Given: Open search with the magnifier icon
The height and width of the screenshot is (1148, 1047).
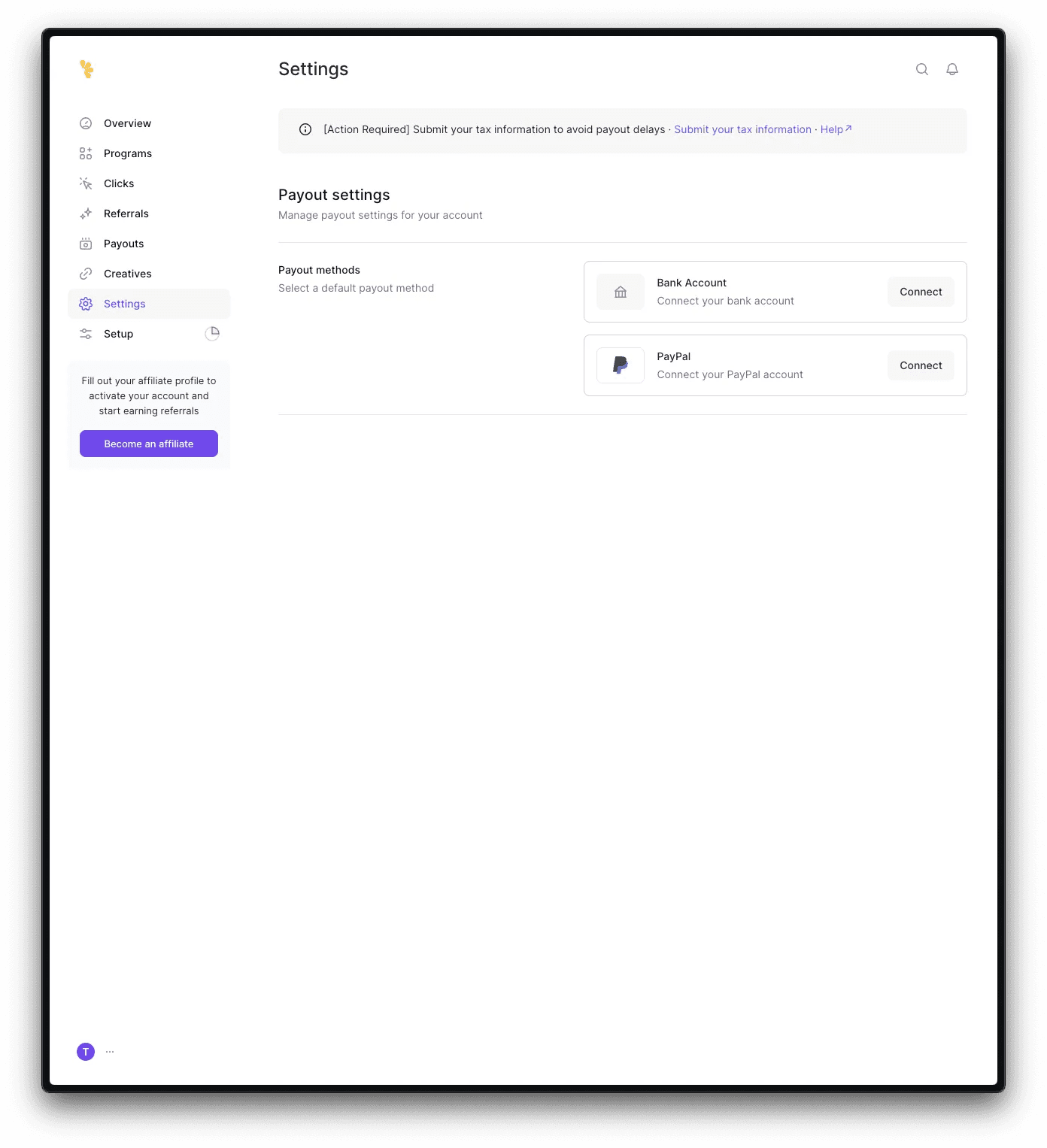Looking at the screenshot, I should click(922, 69).
